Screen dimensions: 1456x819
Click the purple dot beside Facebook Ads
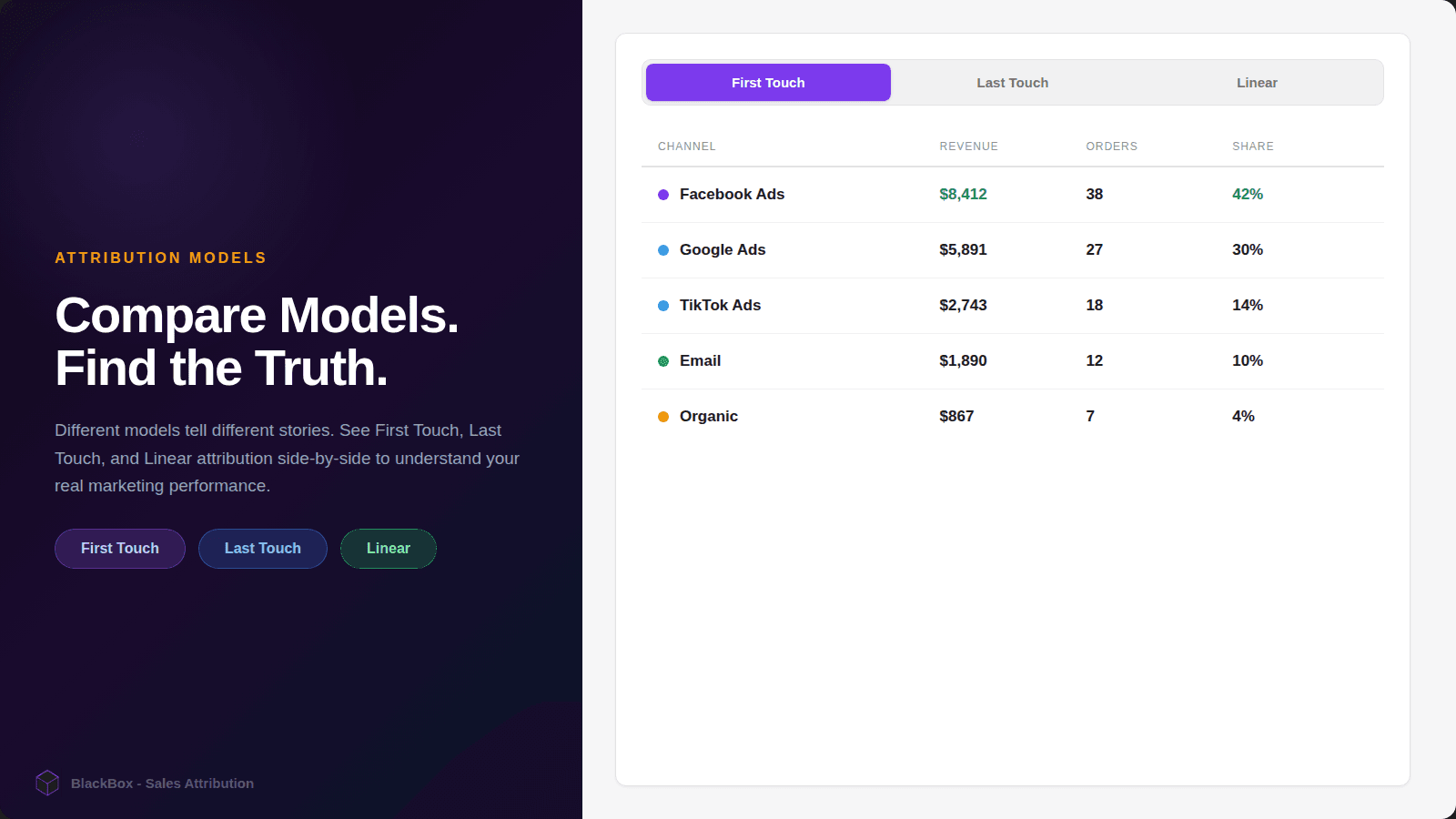click(x=663, y=195)
